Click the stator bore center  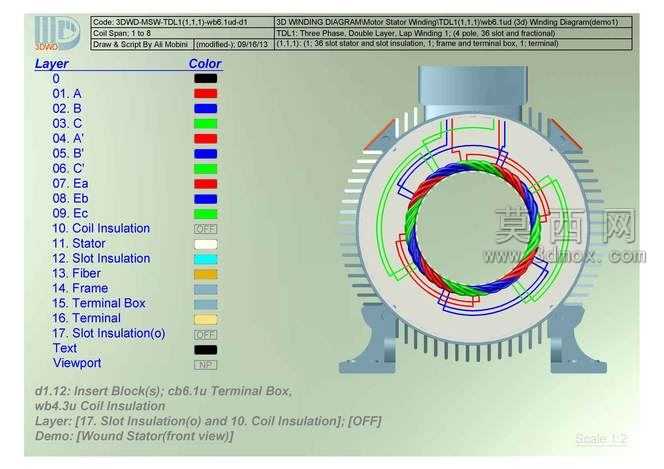point(473,227)
